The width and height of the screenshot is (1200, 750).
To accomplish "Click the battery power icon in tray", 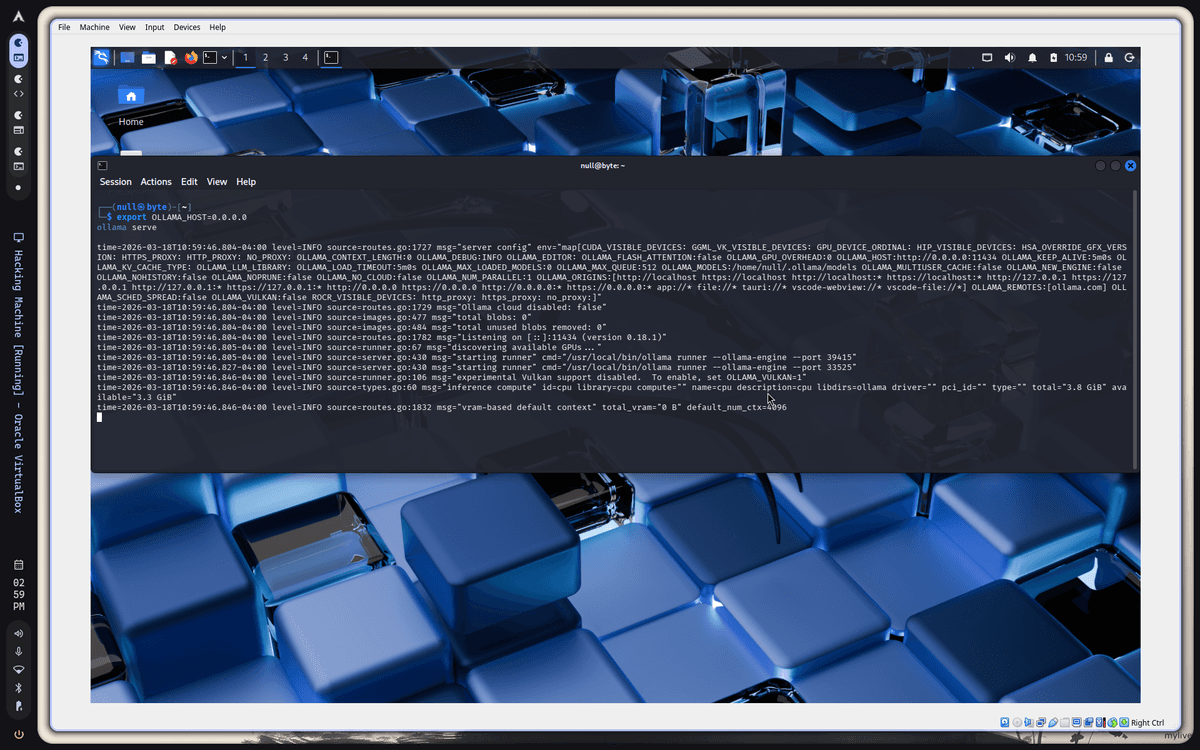I will tap(1053, 58).
